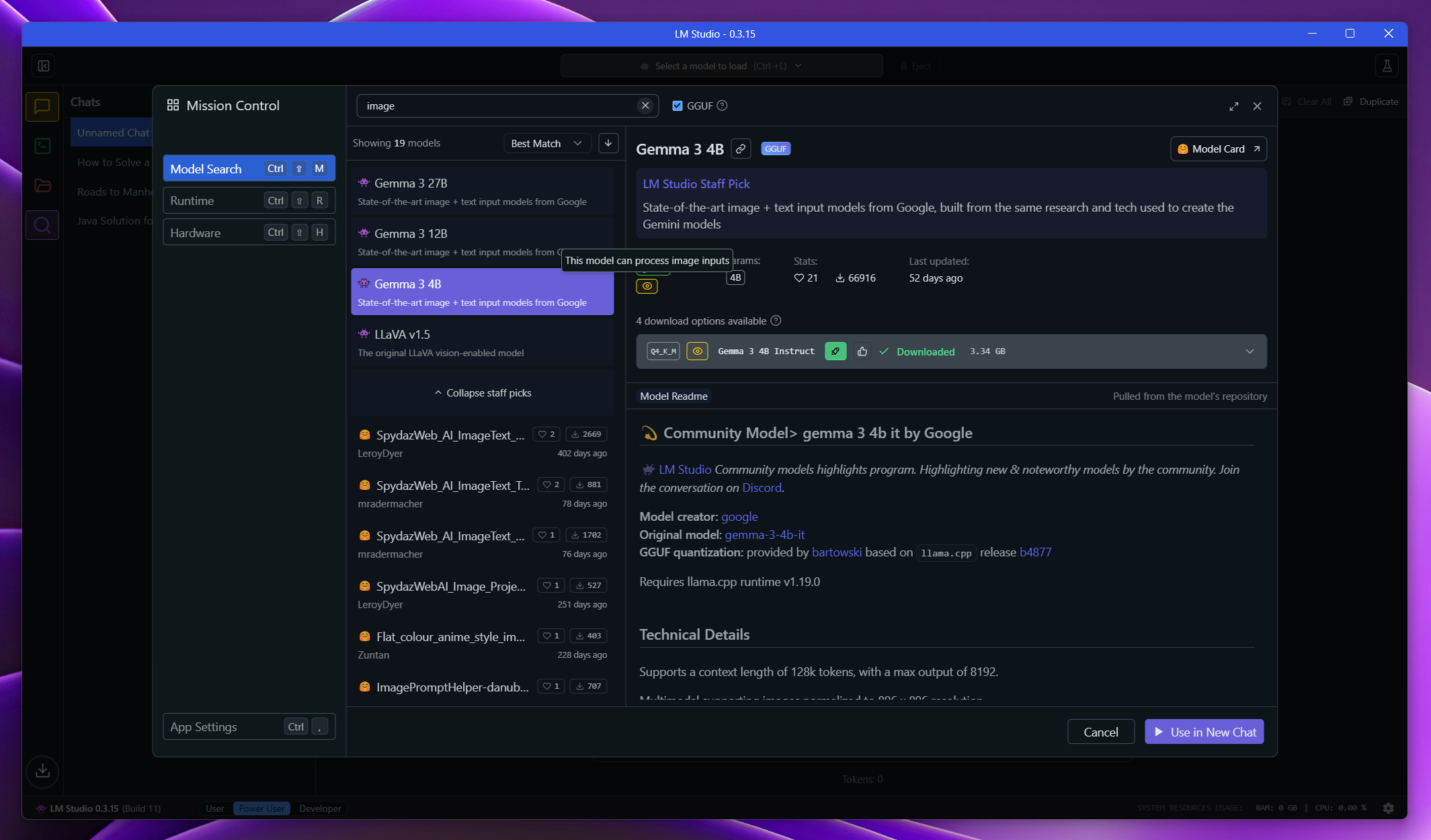This screenshot has height=840, width=1431.
Task: Open the Developer terminal sidebar icon
Action: pos(42,146)
